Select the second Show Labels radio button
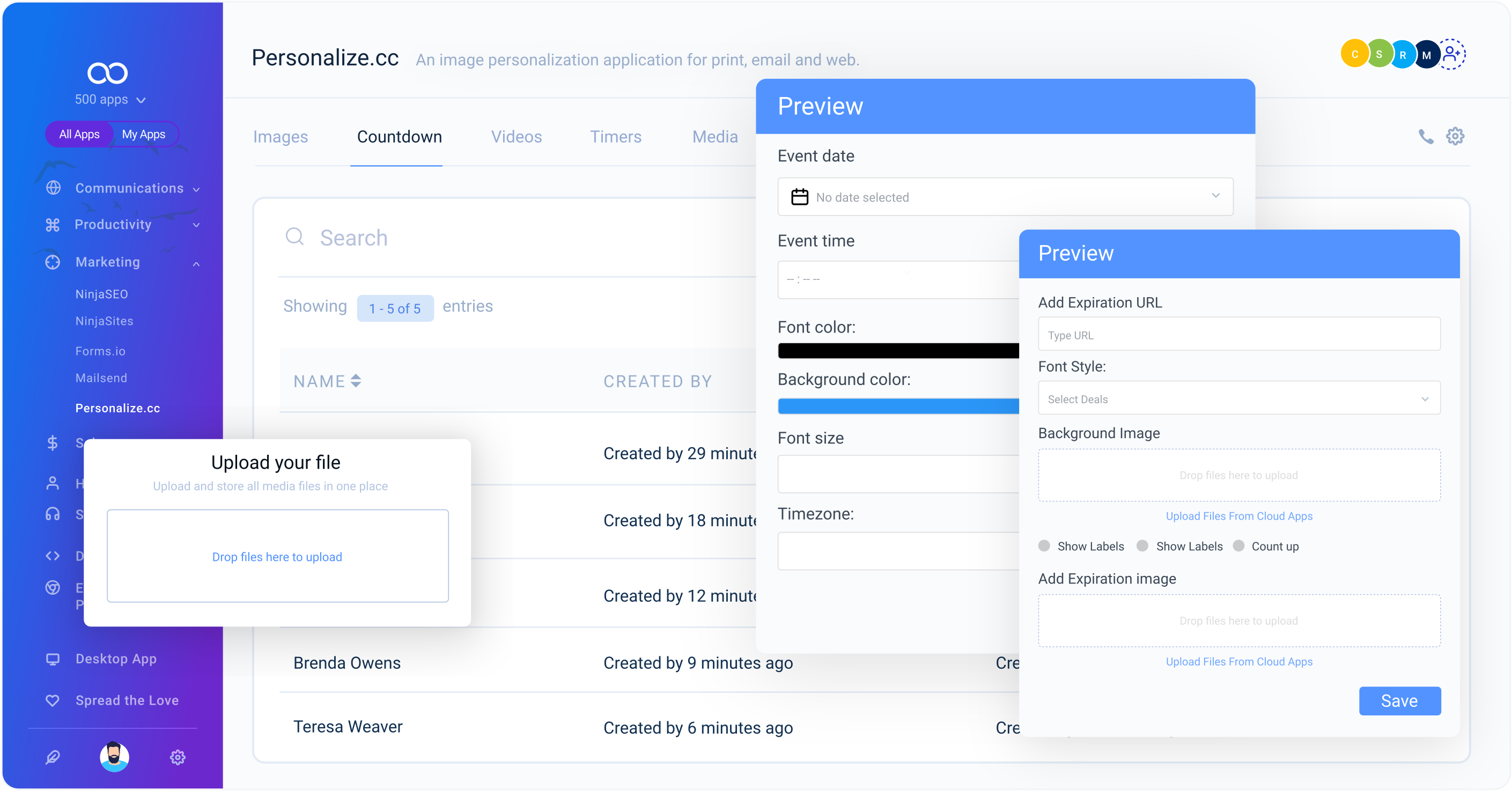Screen dimensions: 1512x791 pos(1142,546)
